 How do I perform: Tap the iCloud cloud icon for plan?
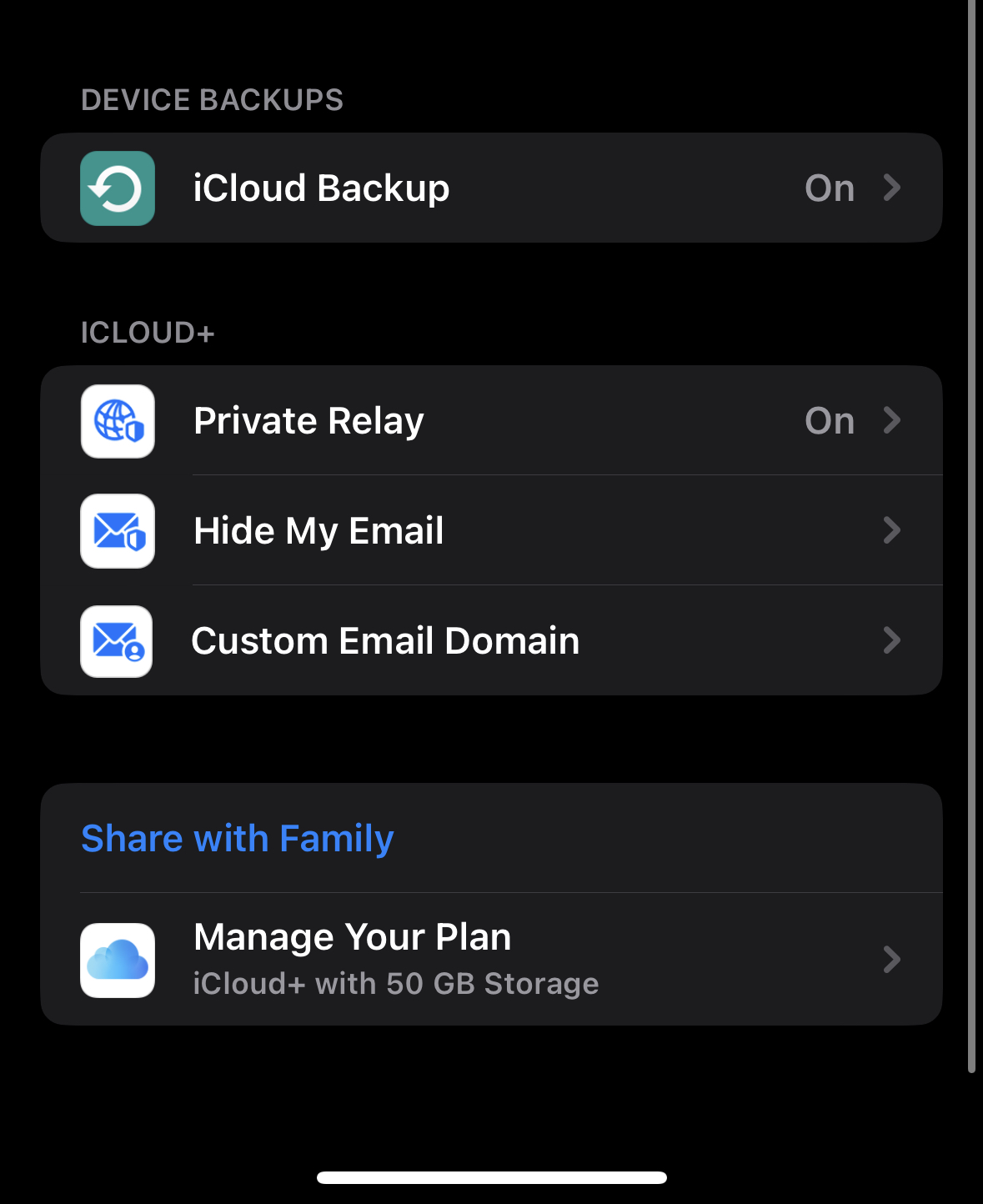click(x=118, y=961)
